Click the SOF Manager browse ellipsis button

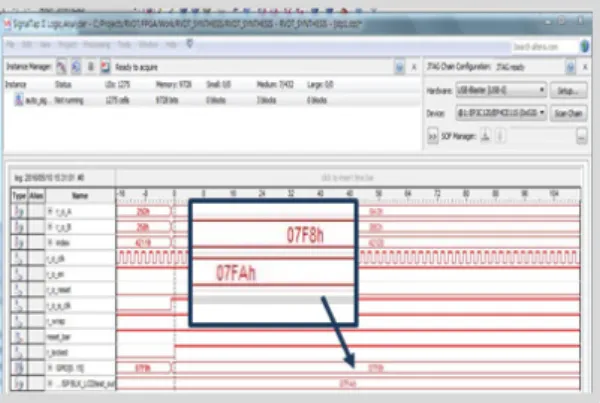(581, 136)
